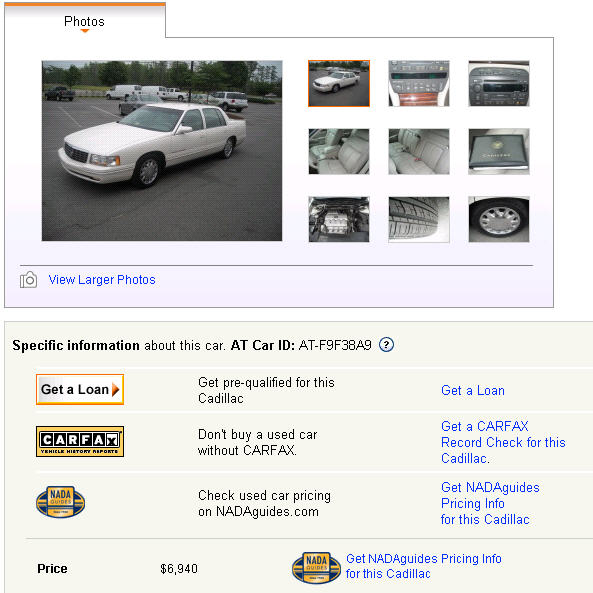Screen dimensions: 593x593
Task: Select the wood trim console controls thumbnail
Action: click(419, 83)
